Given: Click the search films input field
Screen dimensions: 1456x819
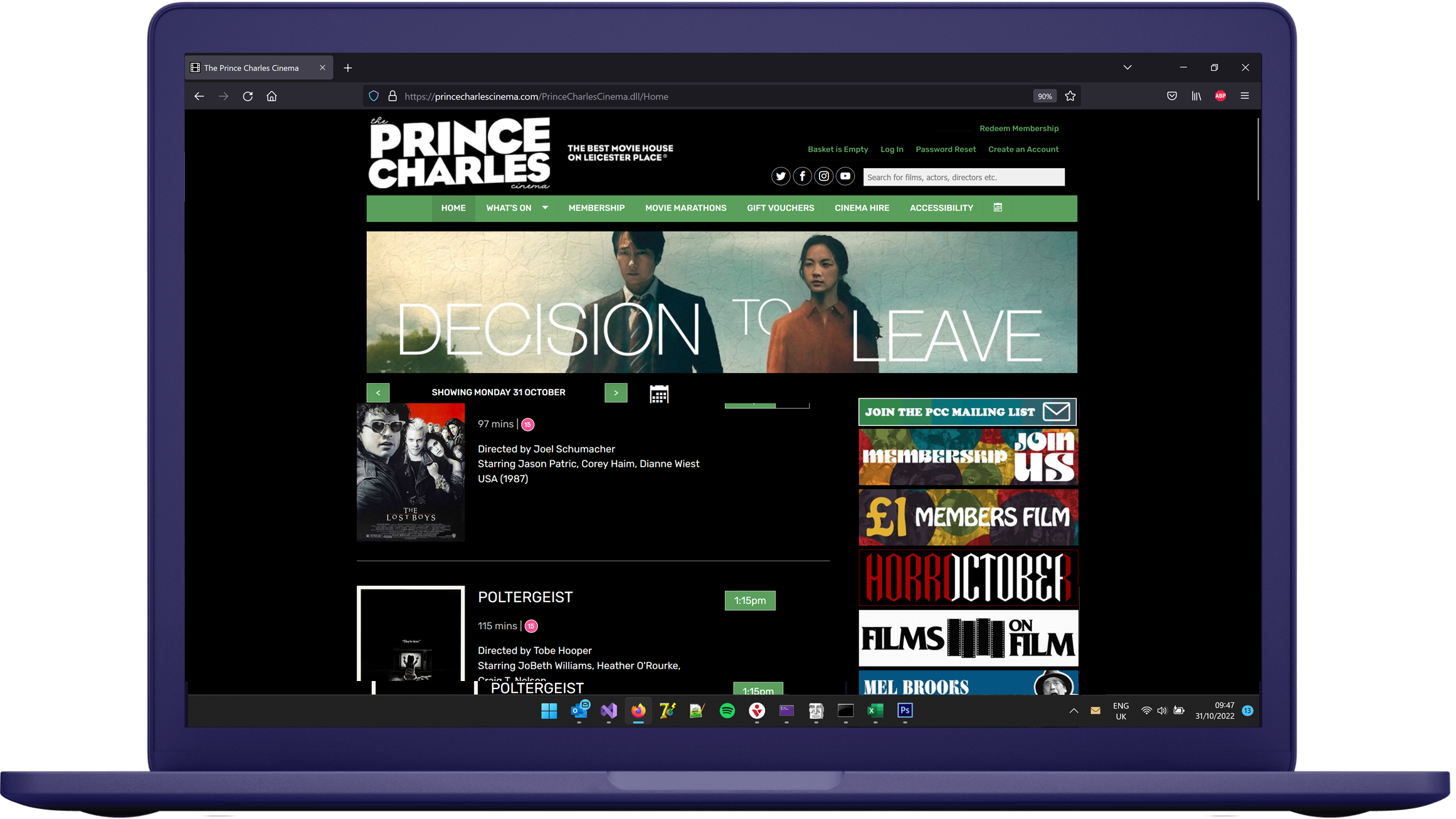Looking at the screenshot, I should pyautogui.click(x=963, y=177).
